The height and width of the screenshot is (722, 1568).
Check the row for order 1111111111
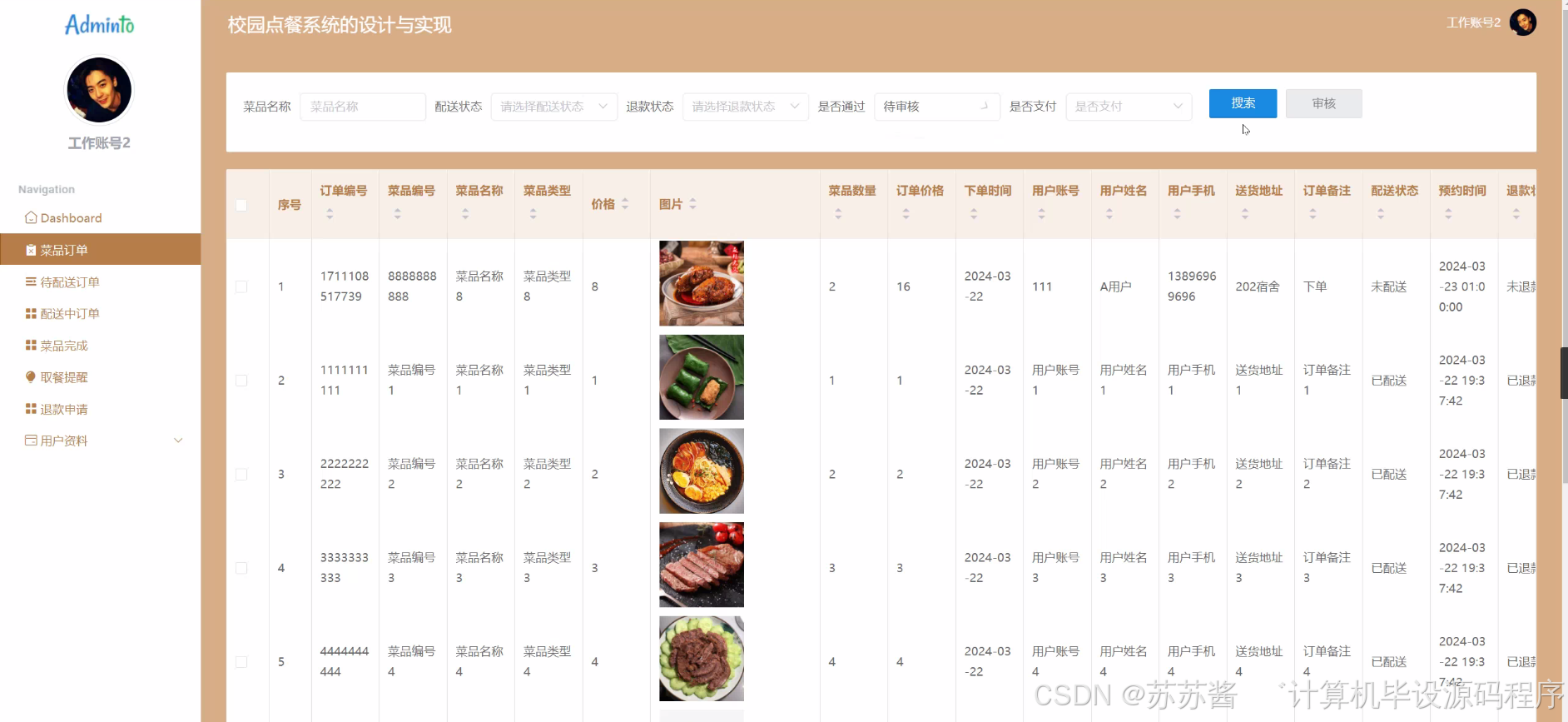[x=241, y=381]
